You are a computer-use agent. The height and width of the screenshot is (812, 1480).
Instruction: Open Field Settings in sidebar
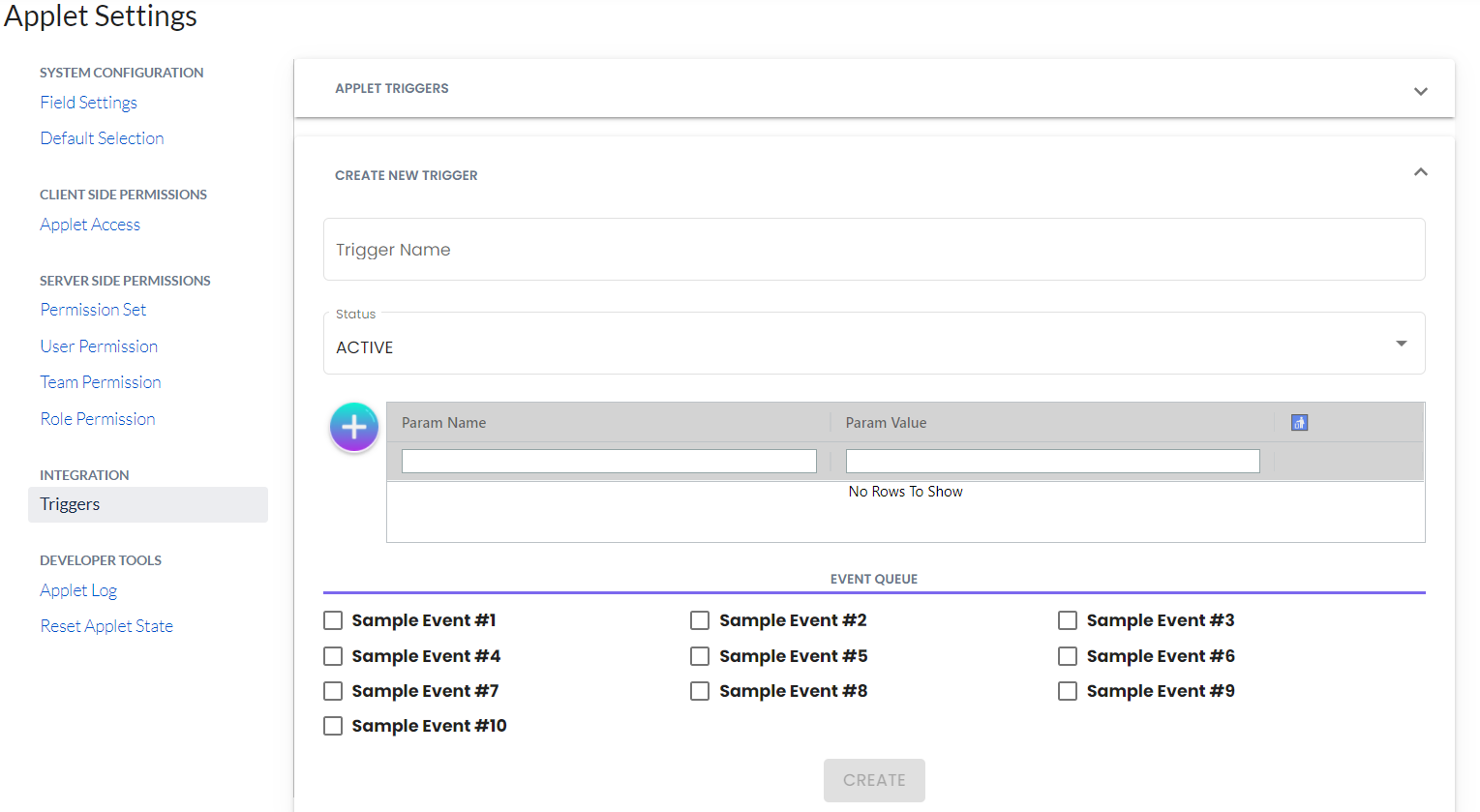88,103
